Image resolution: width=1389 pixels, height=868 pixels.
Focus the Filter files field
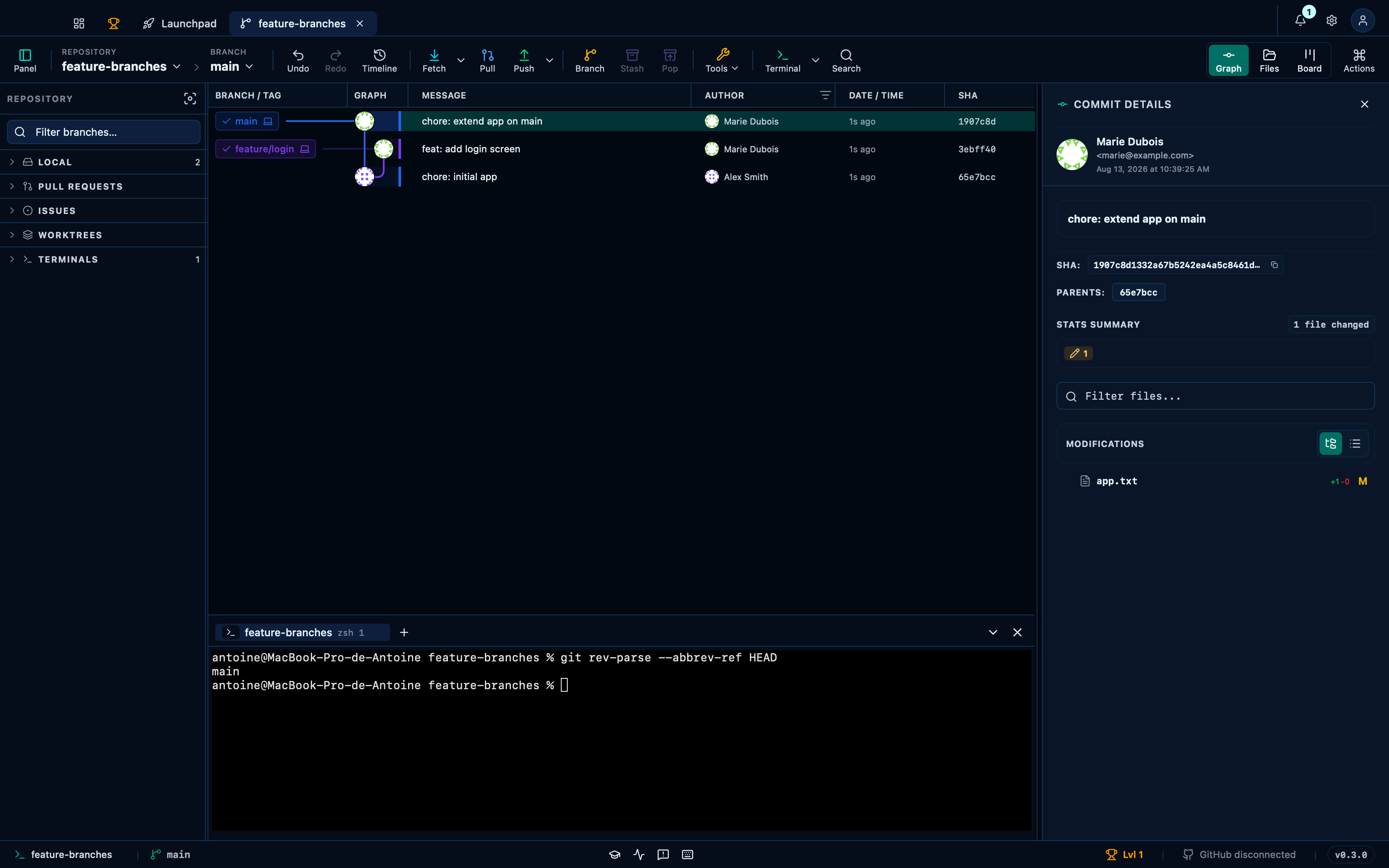tap(1216, 396)
